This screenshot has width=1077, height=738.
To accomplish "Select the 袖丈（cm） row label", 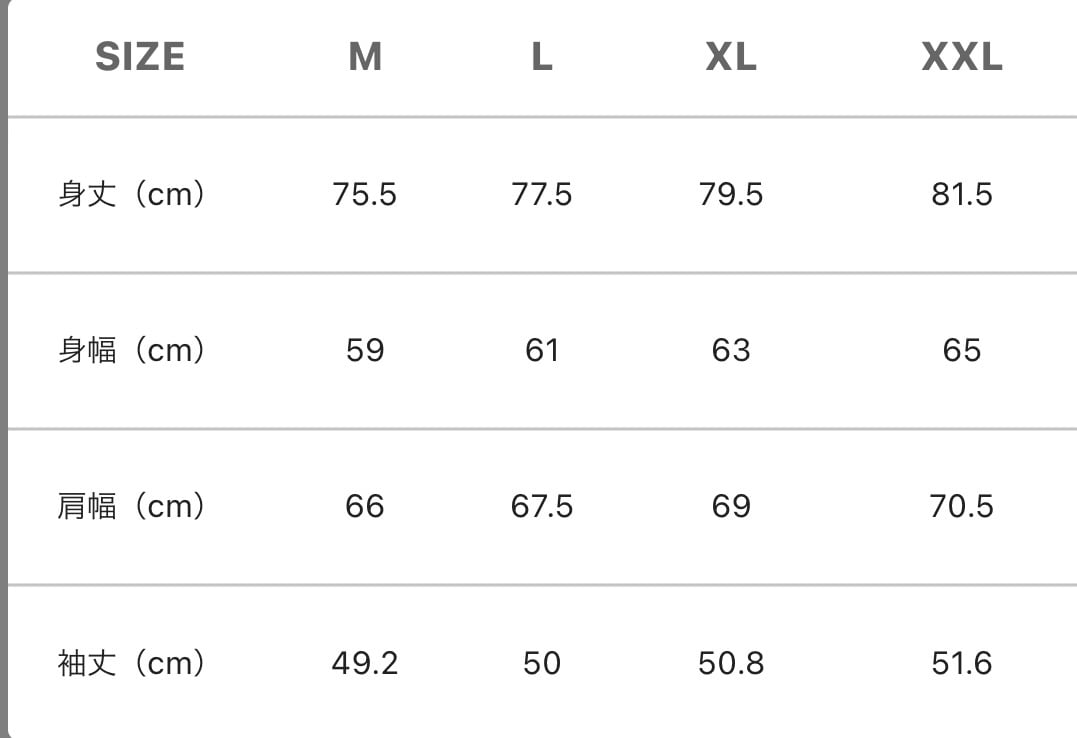I will tap(132, 662).
